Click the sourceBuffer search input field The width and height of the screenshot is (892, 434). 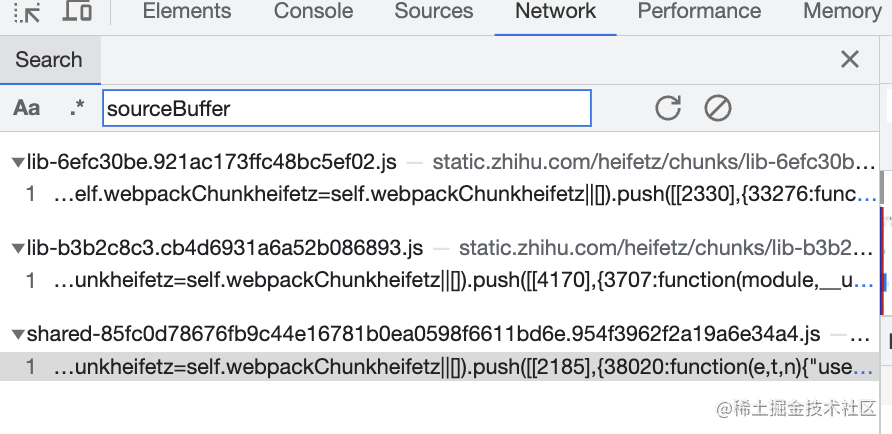[x=346, y=108]
